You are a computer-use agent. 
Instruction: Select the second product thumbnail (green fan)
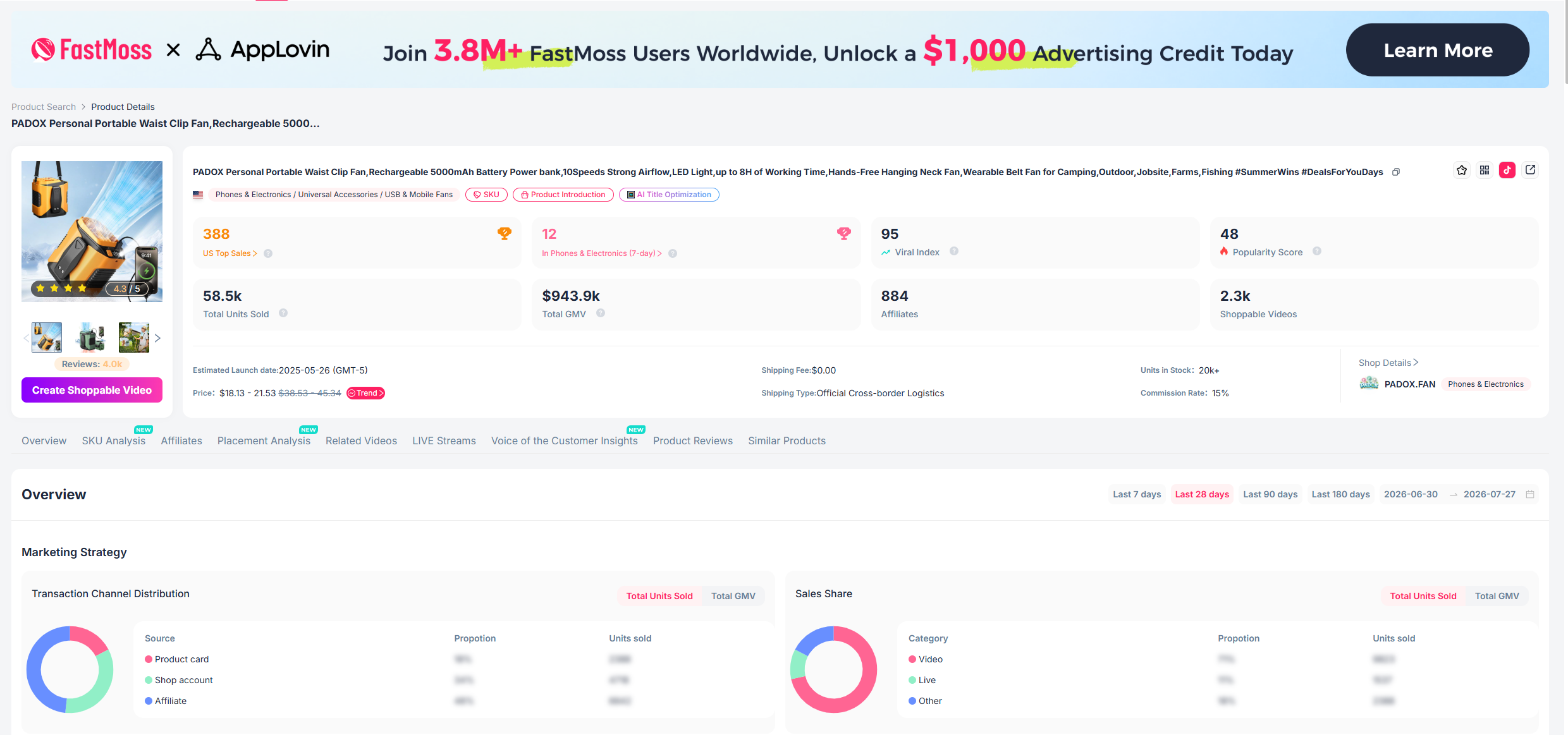coord(90,337)
